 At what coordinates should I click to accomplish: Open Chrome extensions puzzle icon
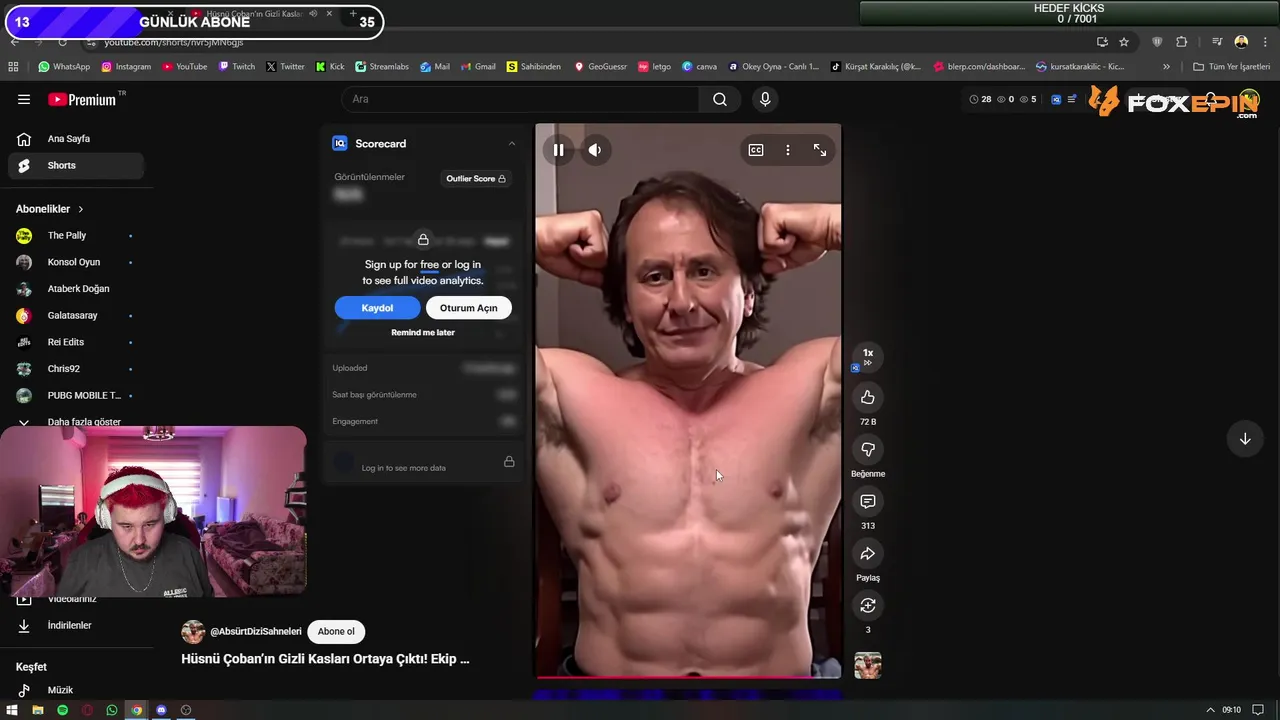pyautogui.click(x=1182, y=42)
